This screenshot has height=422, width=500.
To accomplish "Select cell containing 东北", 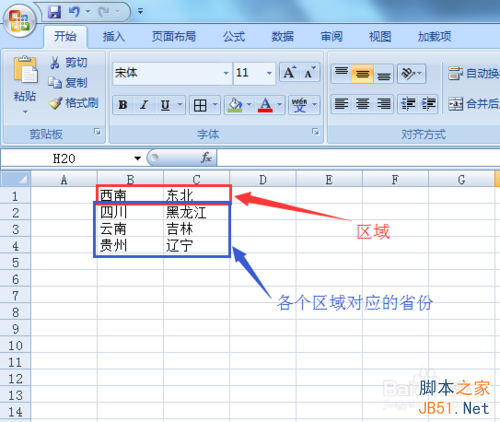I will tap(196, 195).
